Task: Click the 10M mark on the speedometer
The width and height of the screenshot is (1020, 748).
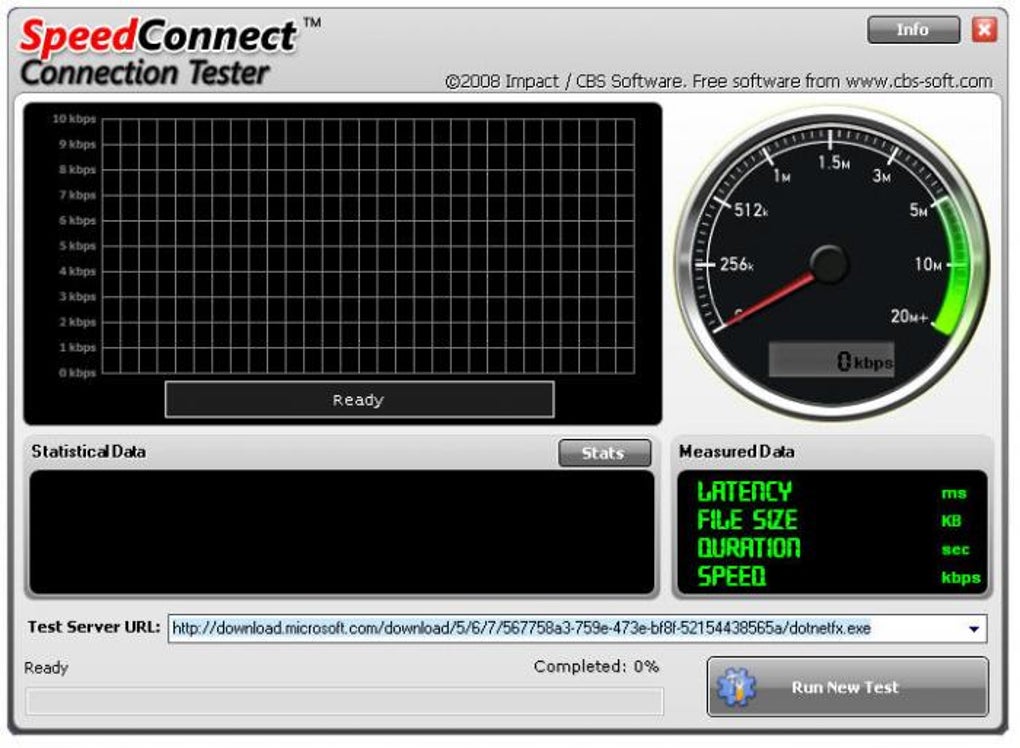Action: [928, 264]
